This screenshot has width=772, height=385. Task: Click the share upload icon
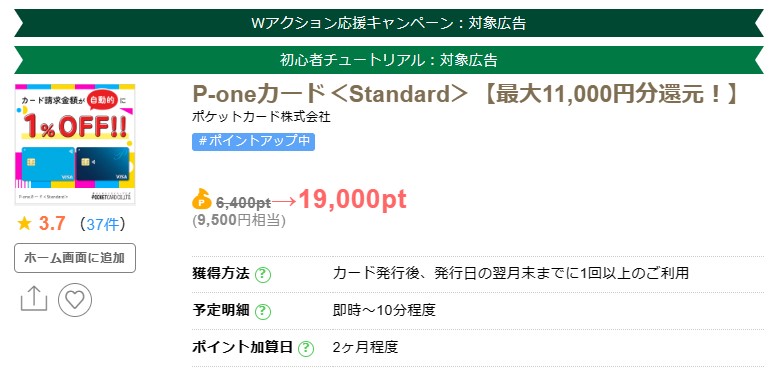[34, 299]
